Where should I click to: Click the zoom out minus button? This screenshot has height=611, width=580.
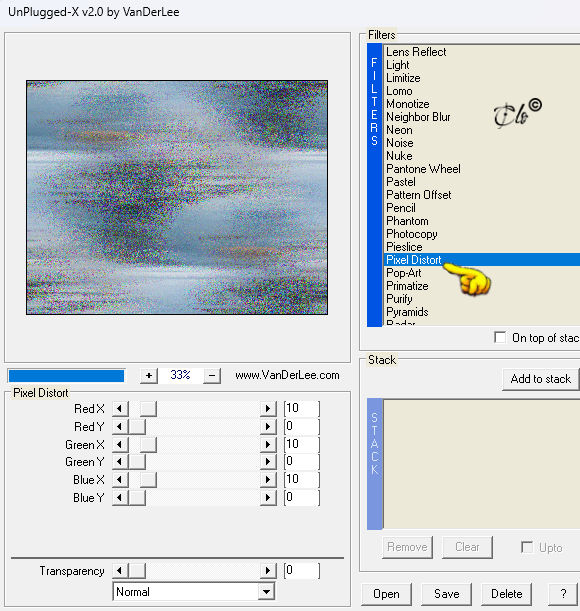click(212, 376)
